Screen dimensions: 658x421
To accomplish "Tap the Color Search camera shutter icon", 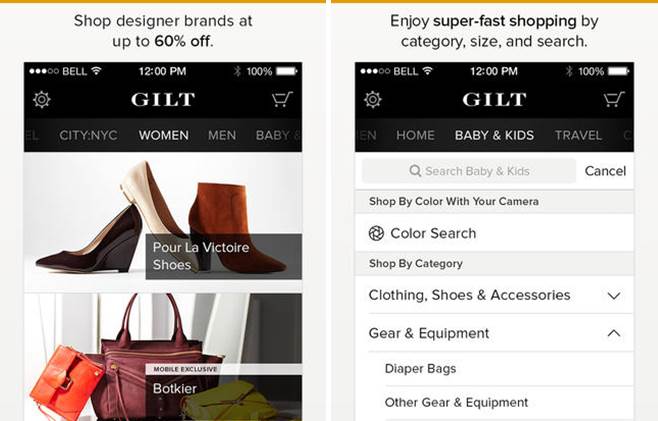I will (376, 233).
